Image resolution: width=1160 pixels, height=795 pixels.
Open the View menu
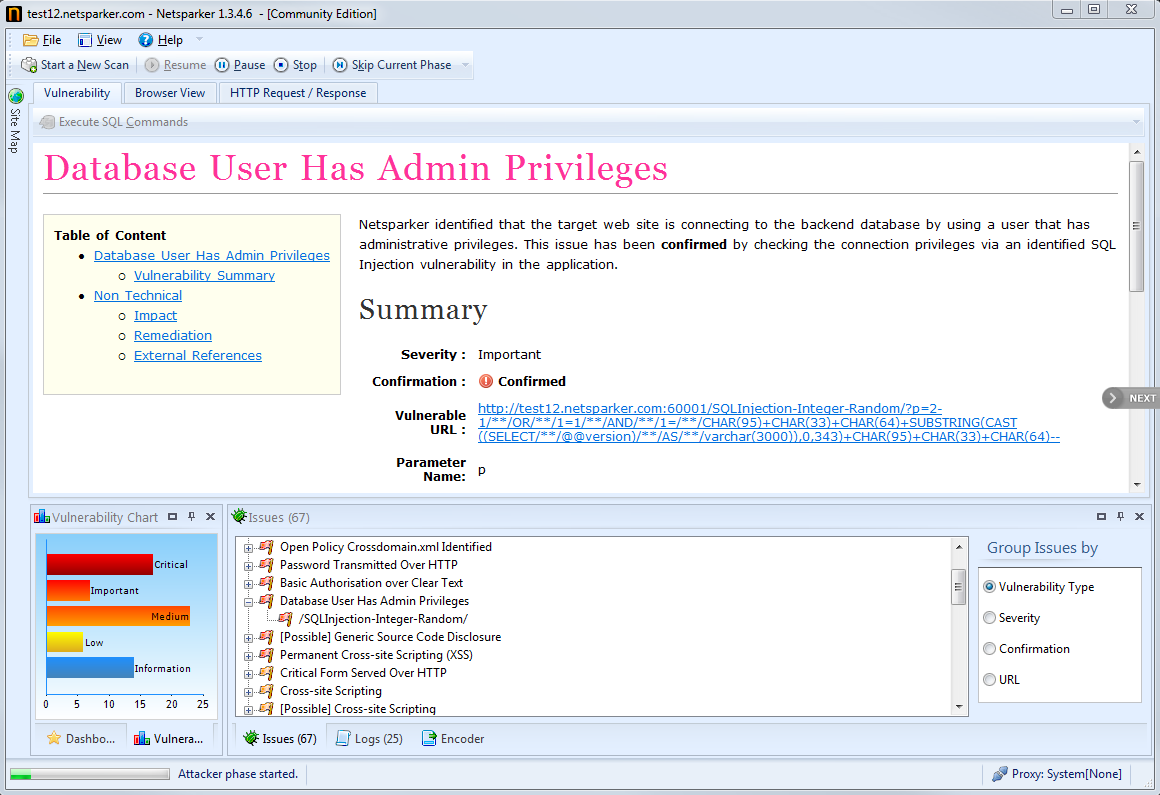pos(100,40)
